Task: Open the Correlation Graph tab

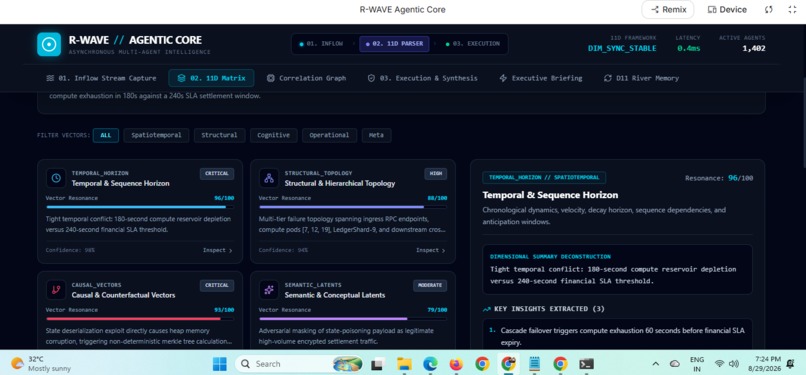Action: click(x=306, y=78)
